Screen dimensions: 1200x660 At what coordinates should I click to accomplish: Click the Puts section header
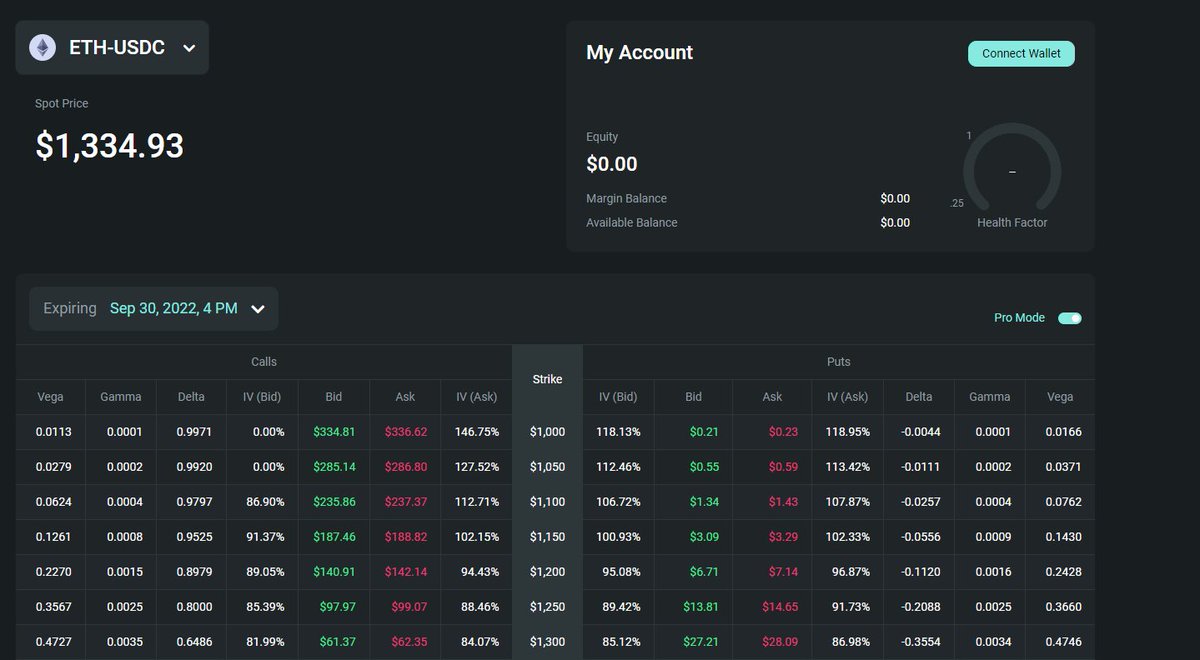coord(838,361)
